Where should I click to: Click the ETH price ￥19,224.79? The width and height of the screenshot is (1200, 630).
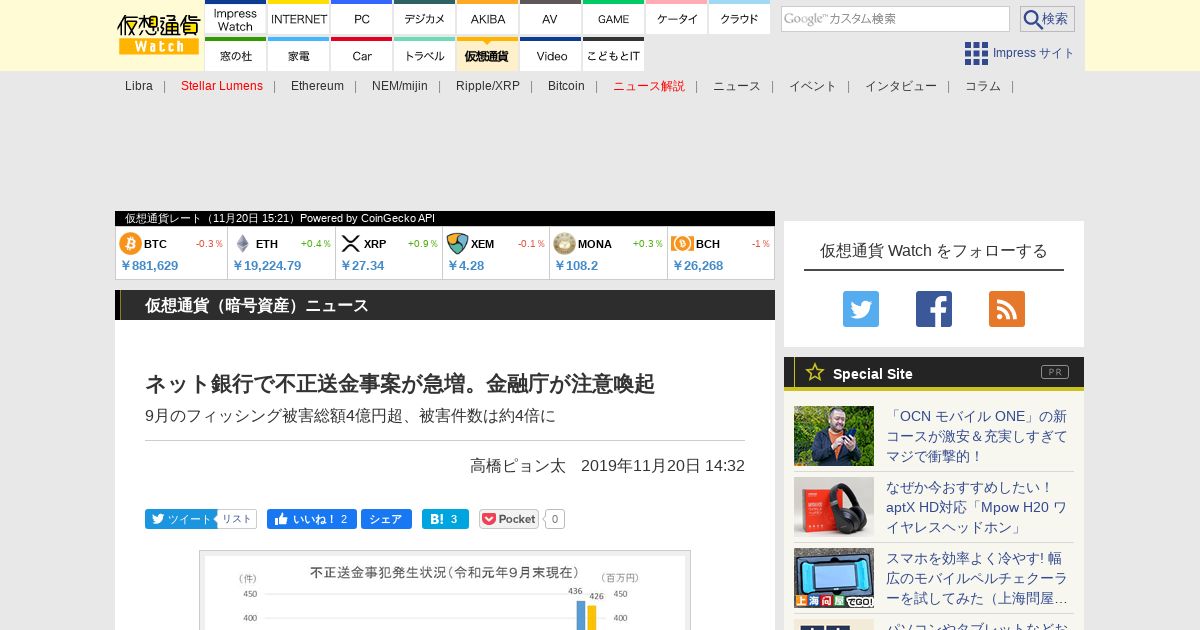pyautogui.click(x=267, y=266)
